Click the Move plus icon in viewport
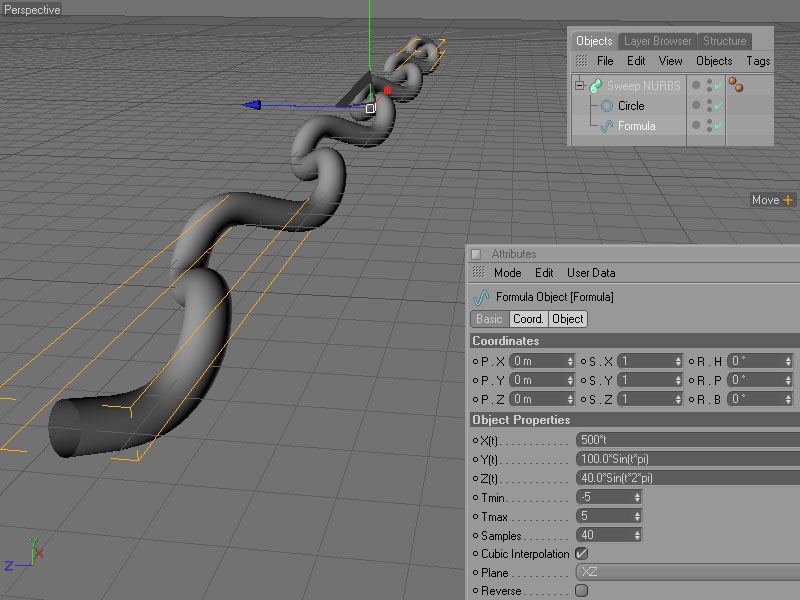 pyautogui.click(x=788, y=200)
